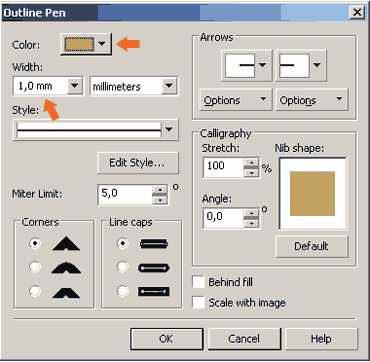This screenshot has width=370, height=362.
Task: Select the square extended line cap radio button
Action: click(x=123, y=291)
